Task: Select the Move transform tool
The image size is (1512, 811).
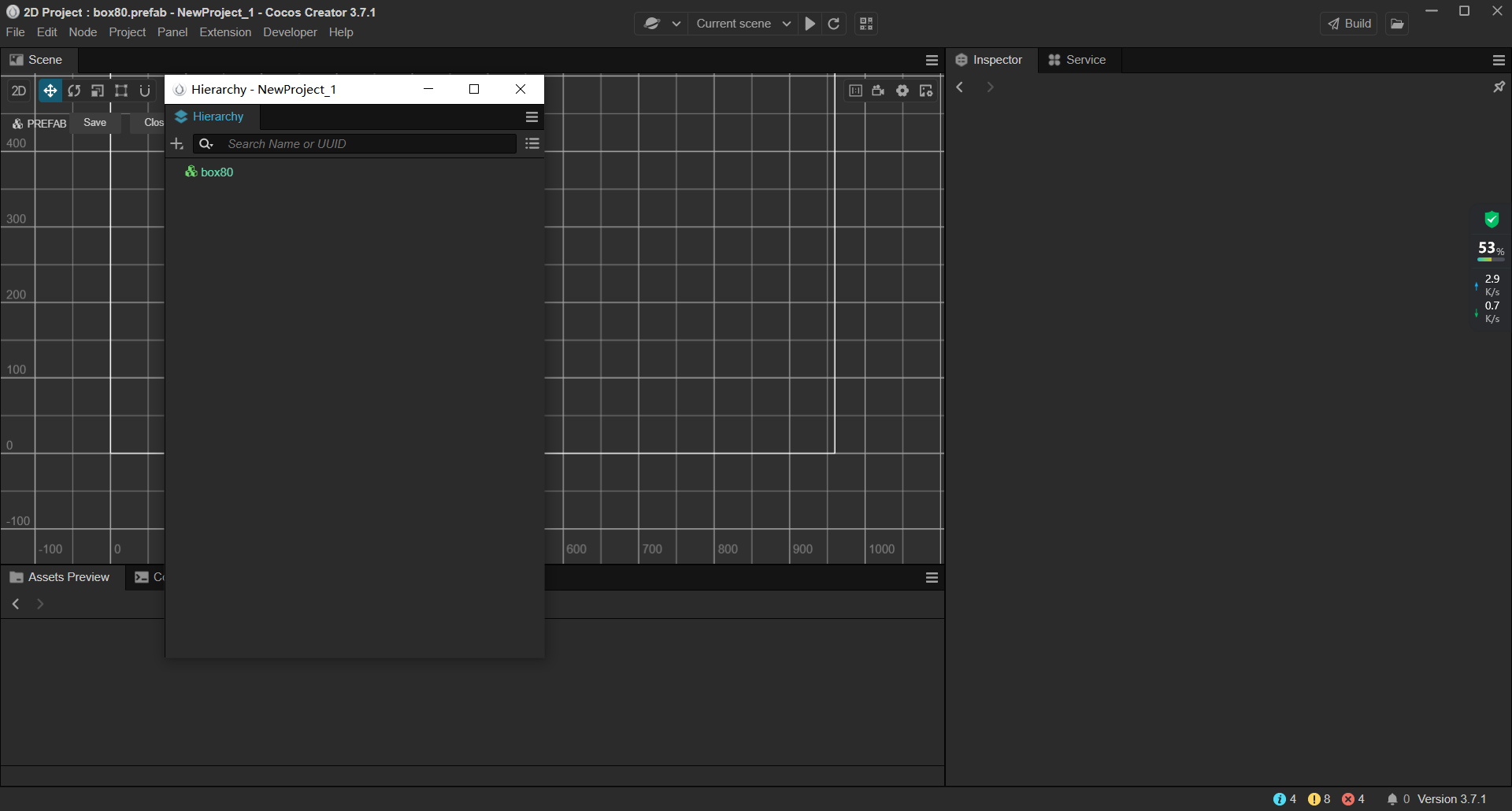Action: (x=50, y=91)
